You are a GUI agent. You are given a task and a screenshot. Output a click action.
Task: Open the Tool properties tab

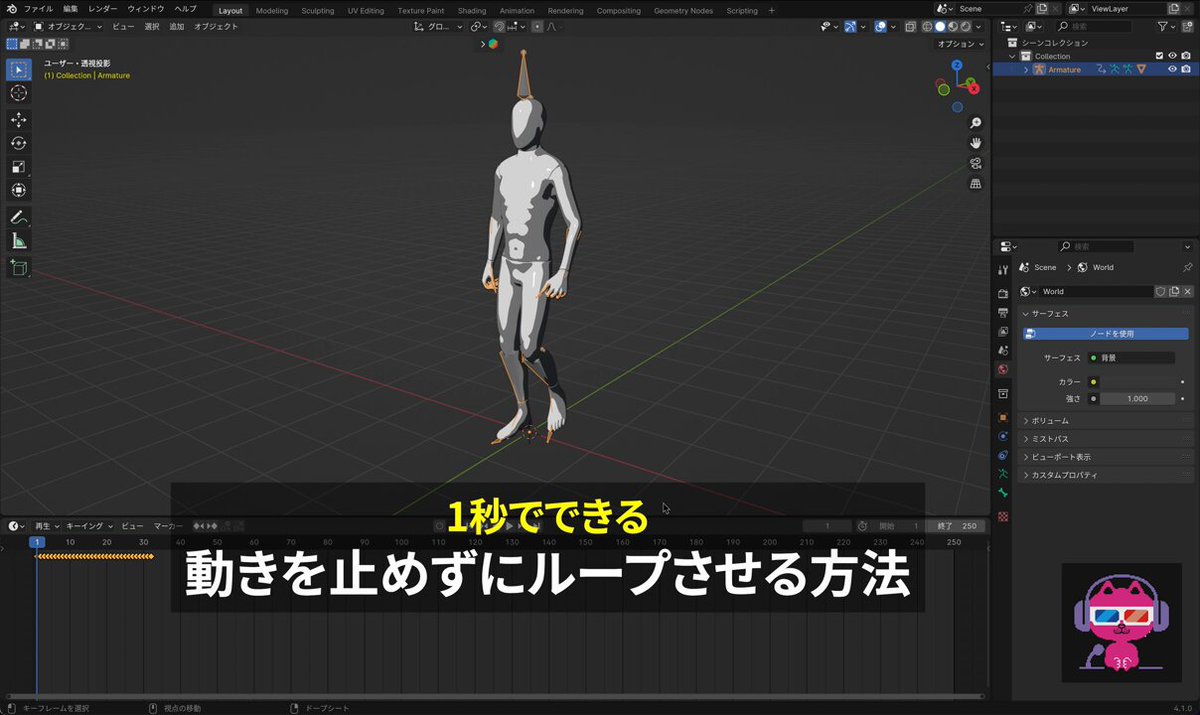pos(1003,269)
